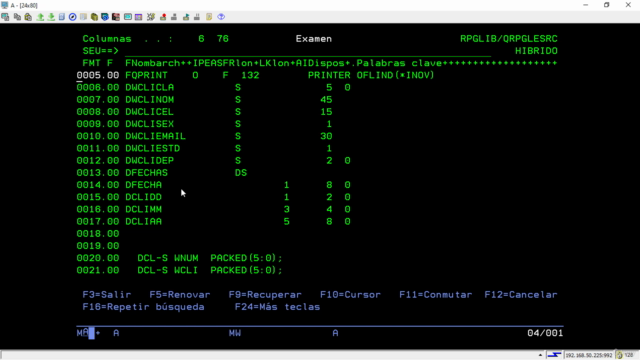Click the play macro toolbar icon
Image resolution: width=640 pixels, height=360 pixels.
pyautogui.click(x=186, y=17)
